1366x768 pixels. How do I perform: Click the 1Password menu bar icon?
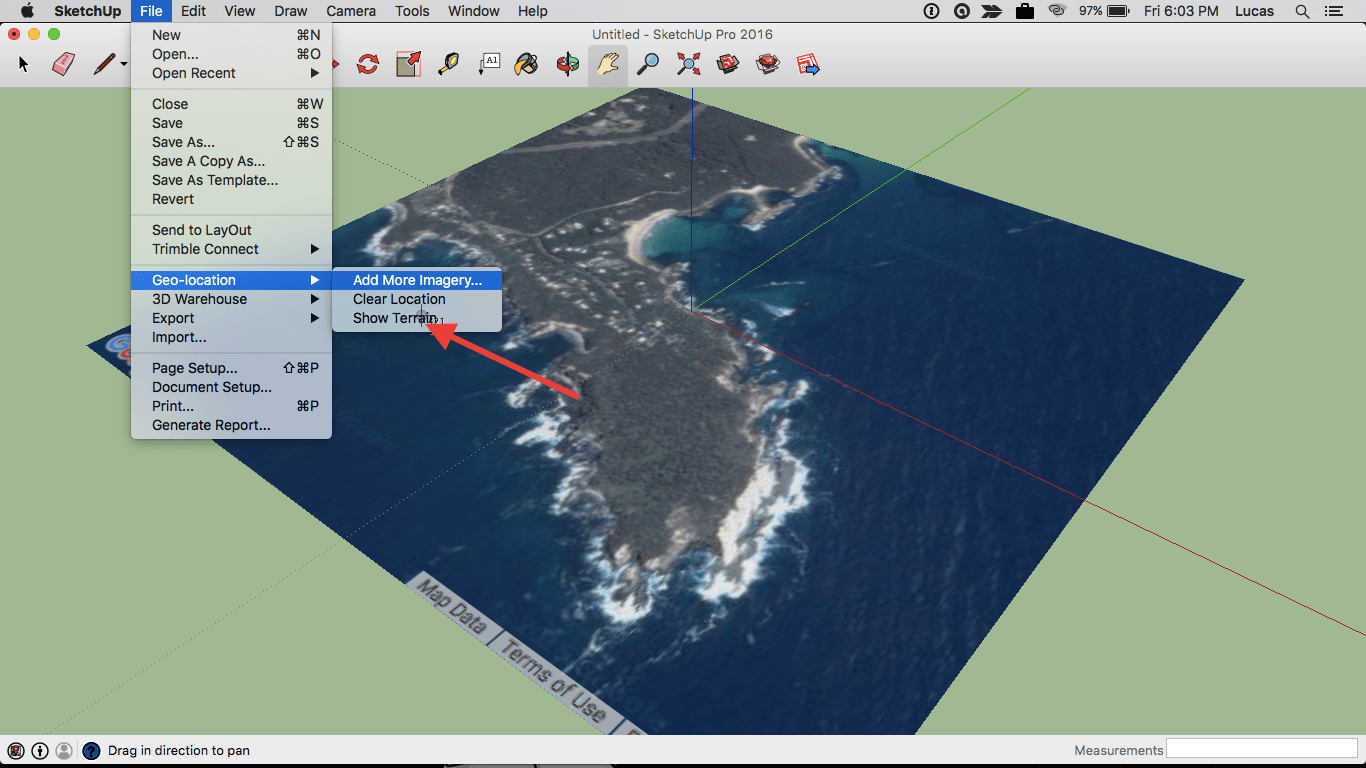932,11
